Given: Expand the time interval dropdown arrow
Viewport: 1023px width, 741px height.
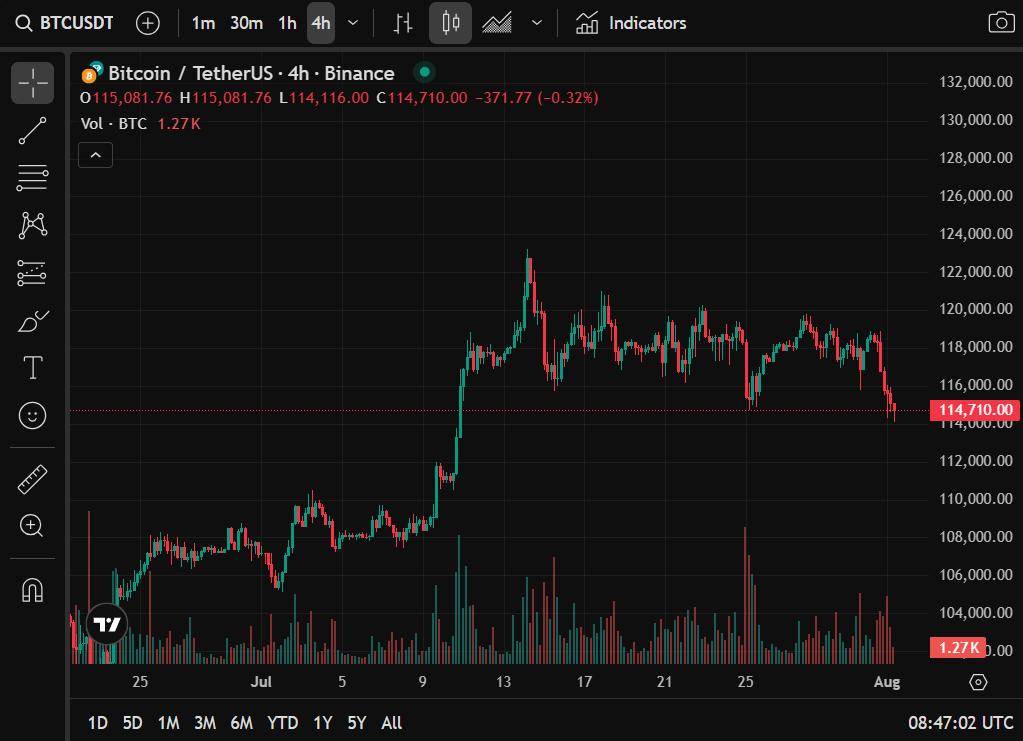Looking at the screenshot, I should (x=353, y=23).
